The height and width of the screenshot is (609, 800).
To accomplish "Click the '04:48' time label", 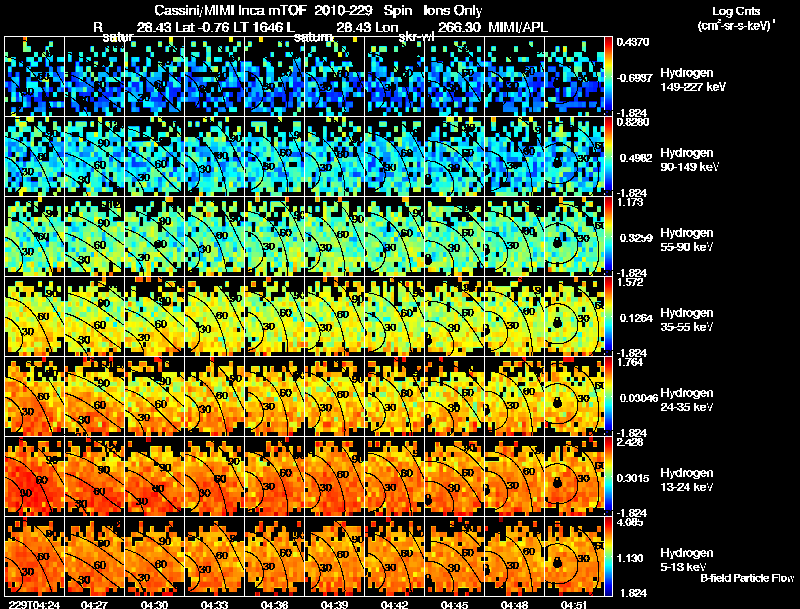I will pyautogui.click(x=514, y=605).
